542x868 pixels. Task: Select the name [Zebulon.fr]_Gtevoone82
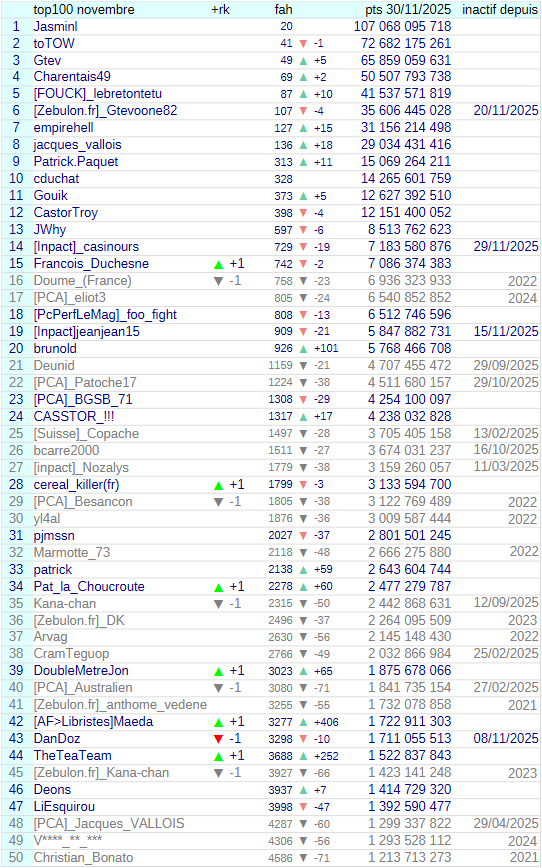[105, 111]
